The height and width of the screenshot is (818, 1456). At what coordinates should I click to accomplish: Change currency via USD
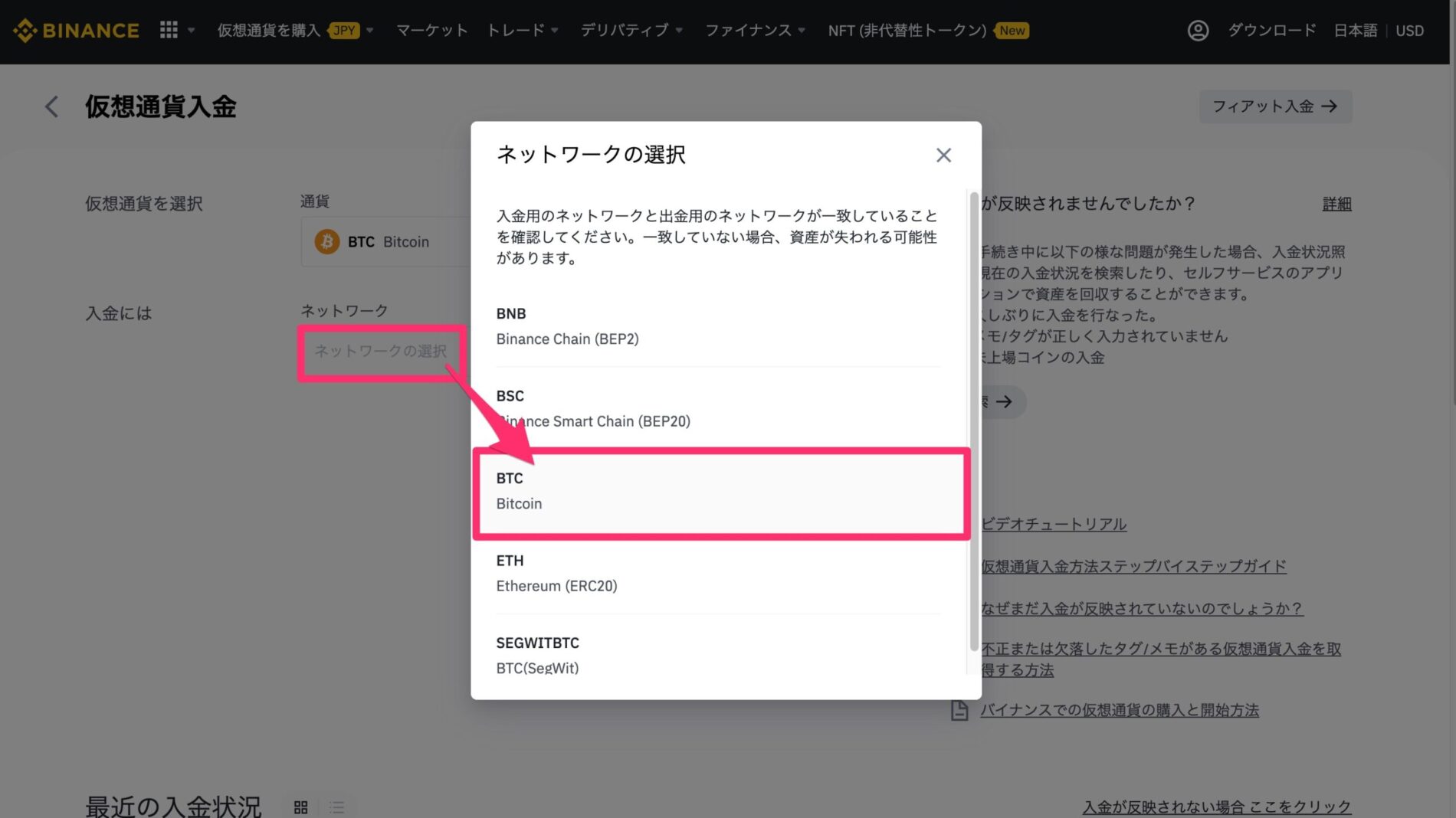tap(1409, 31)
